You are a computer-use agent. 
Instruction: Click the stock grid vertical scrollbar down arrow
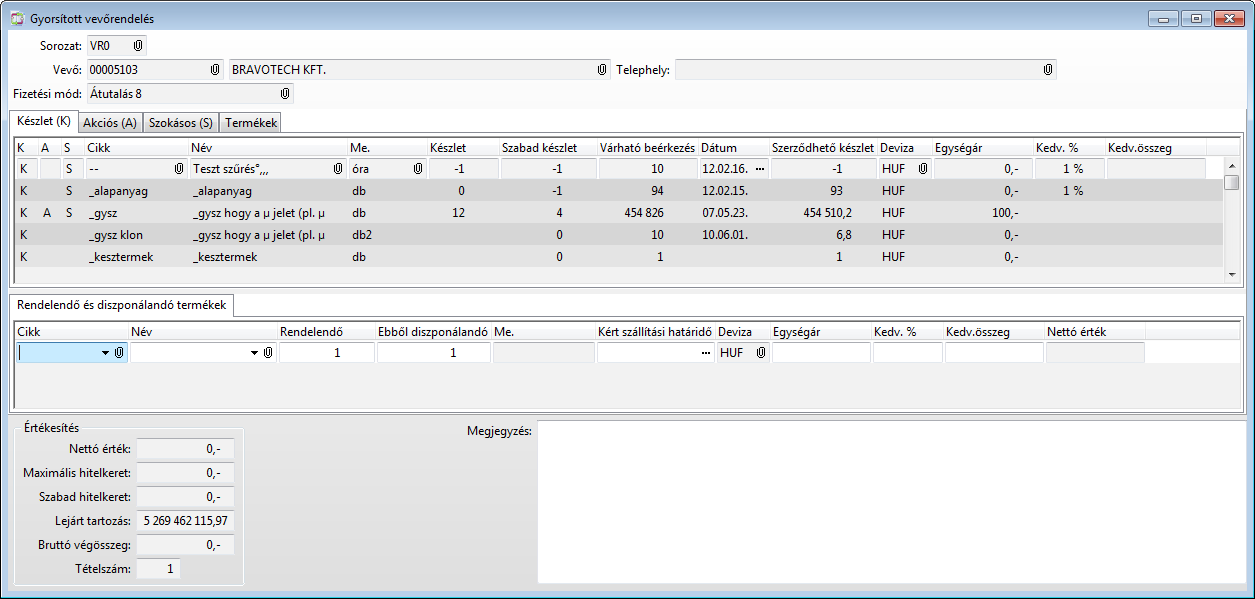1232,274
